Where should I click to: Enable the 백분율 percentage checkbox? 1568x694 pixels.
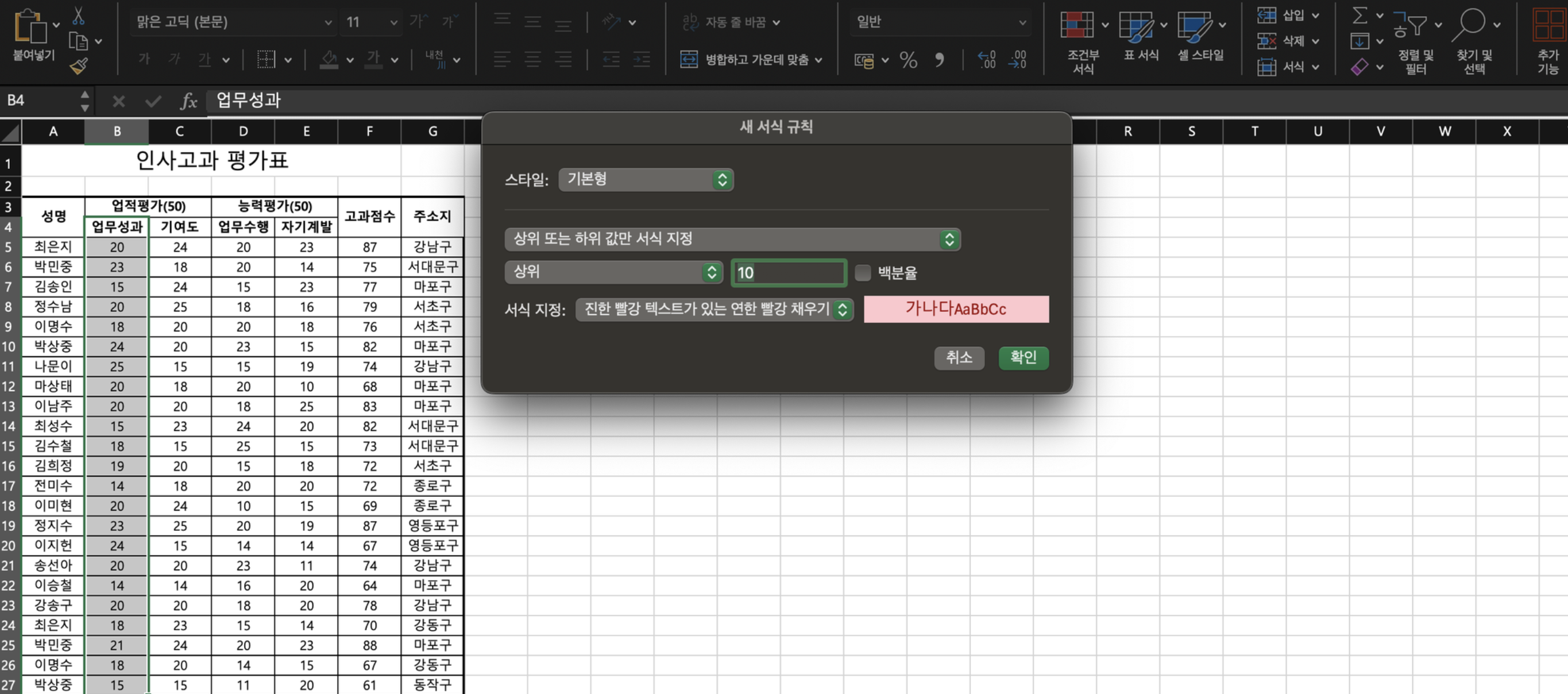coord(863,272)
